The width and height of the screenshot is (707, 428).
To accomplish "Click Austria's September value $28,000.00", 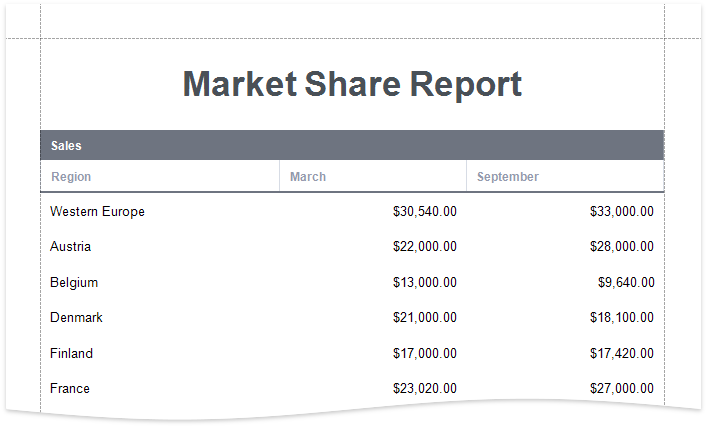I will pyautogui.click(x=622, y=247).
